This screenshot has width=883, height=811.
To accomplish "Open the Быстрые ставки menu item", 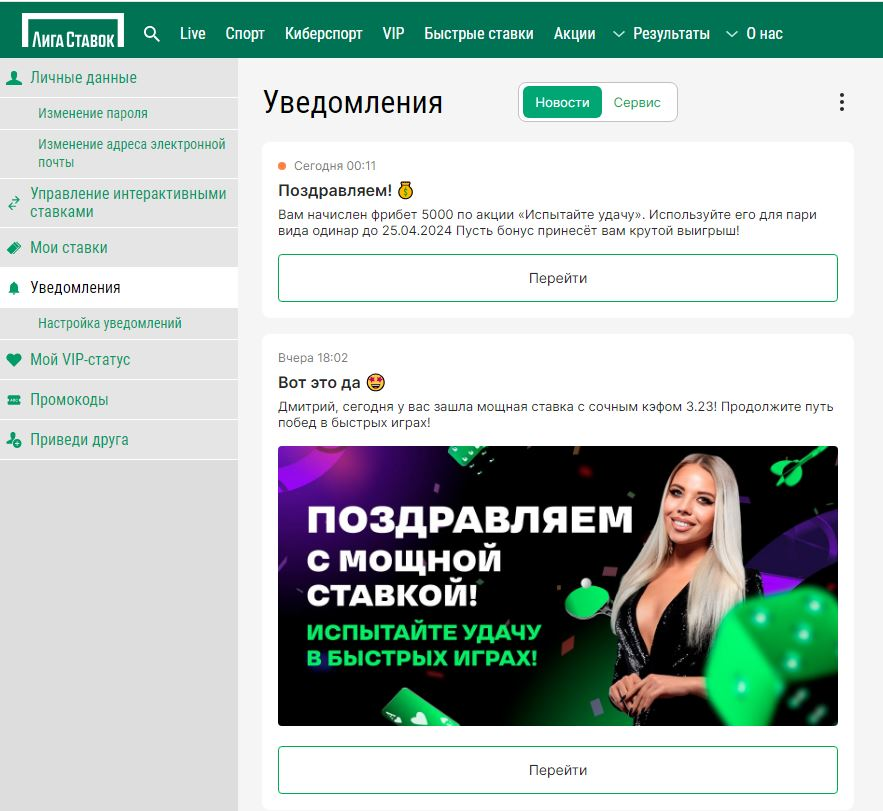I will (478, 33).
